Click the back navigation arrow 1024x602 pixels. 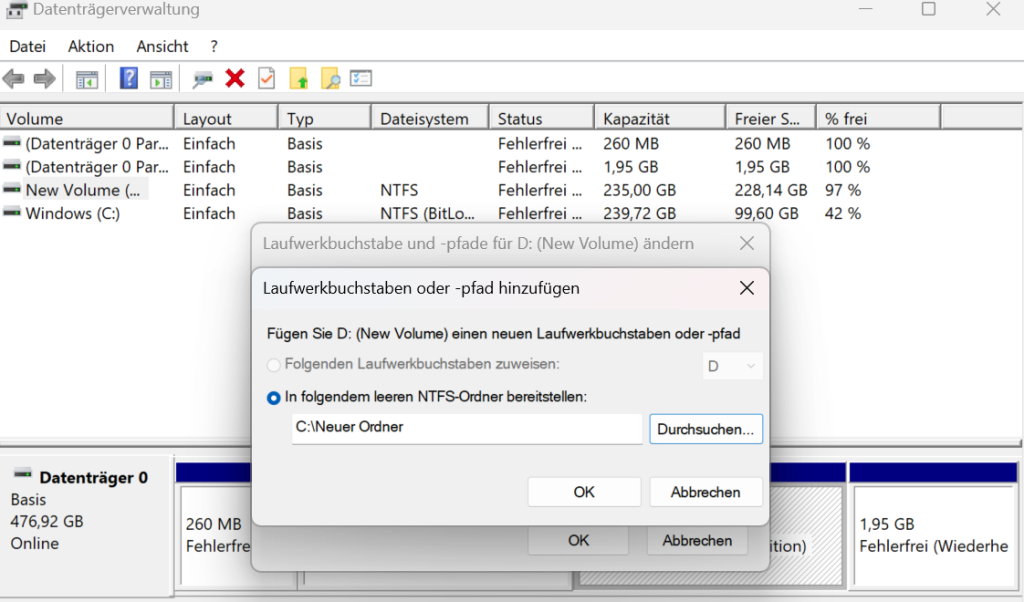[14, 78]
